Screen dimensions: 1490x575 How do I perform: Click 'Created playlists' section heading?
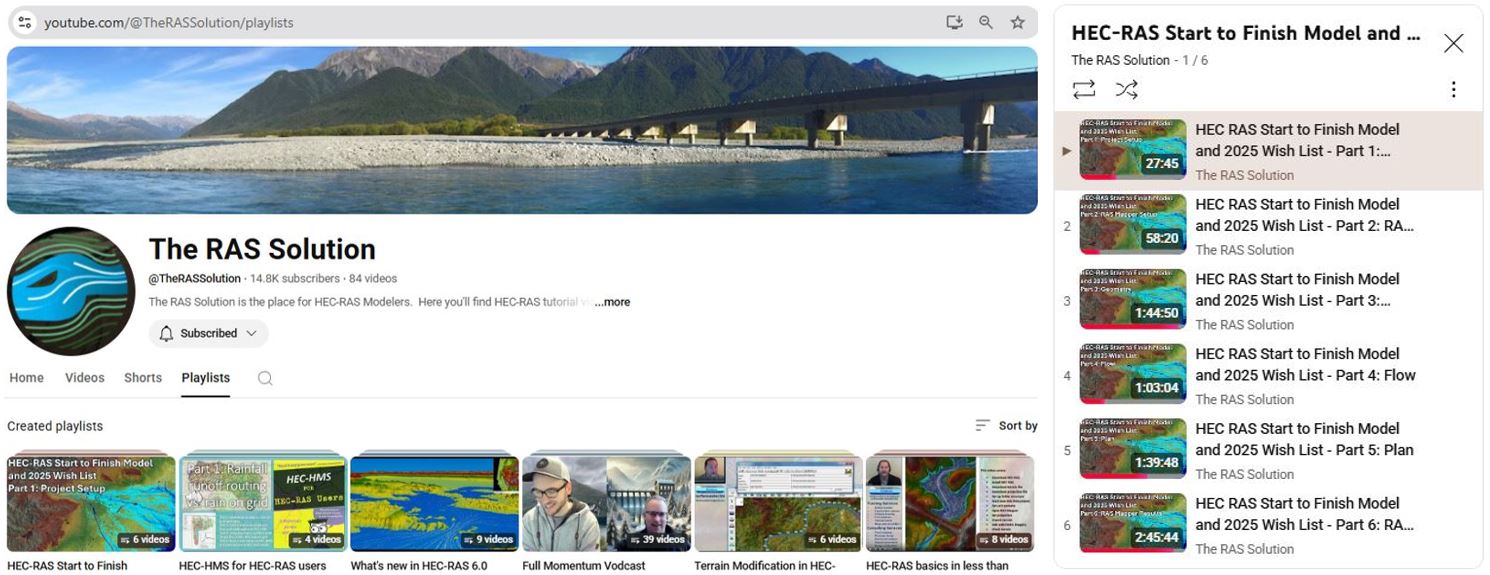[x=55, y=426]
